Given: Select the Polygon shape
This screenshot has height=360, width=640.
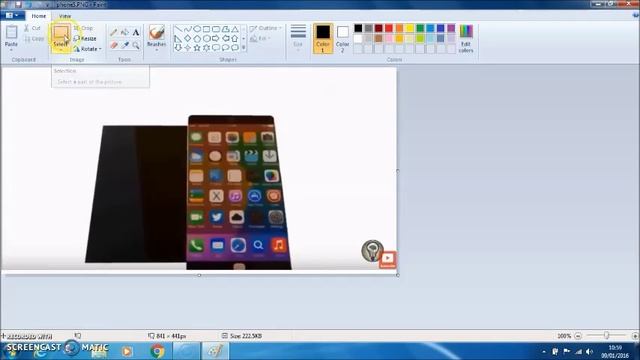Looking at the screenshot, I should point(225,29).
